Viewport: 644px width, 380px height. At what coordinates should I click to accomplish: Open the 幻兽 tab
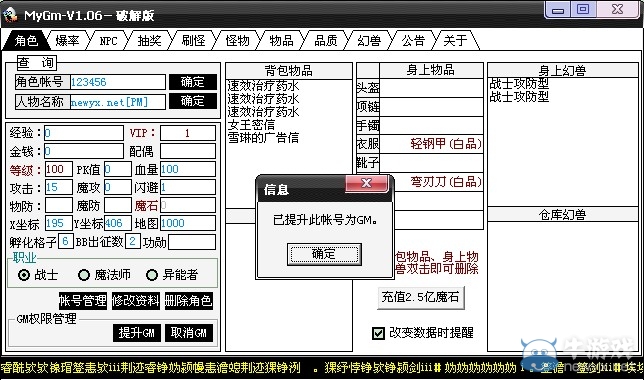369,40
